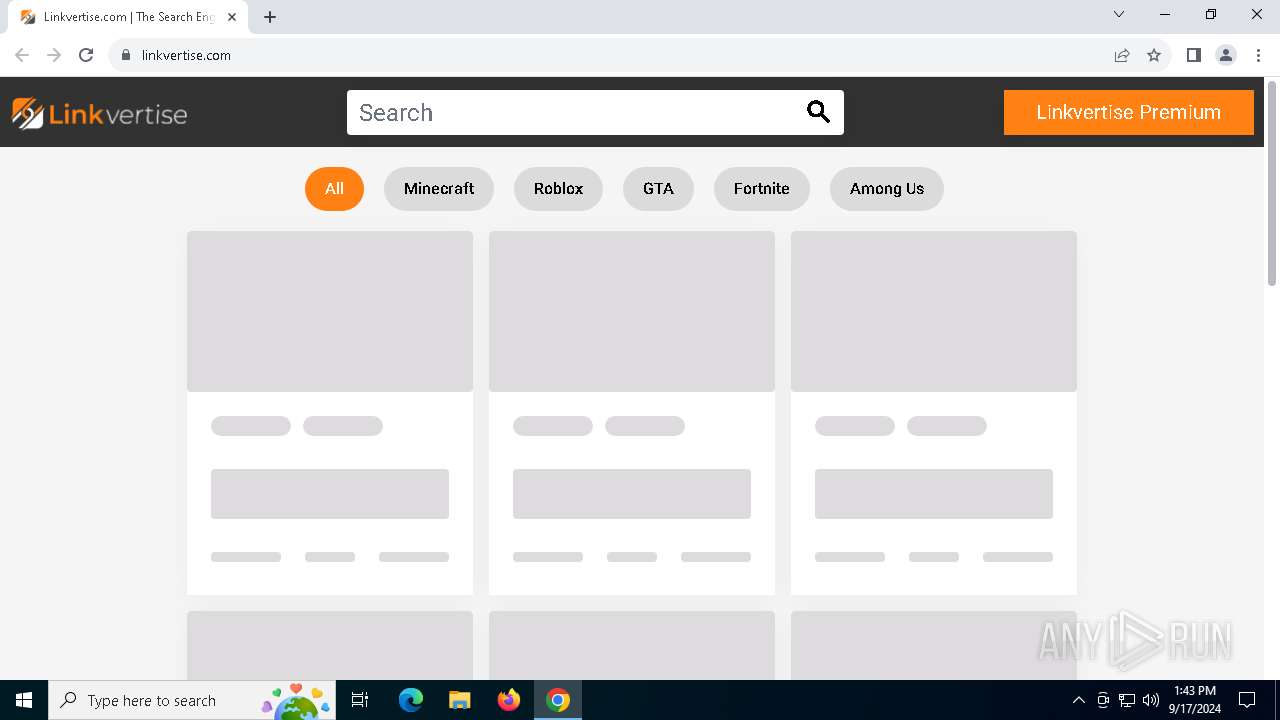The width and height of the screenshot is (1280, 720).
Task: Close the Linkvertise.com tab
Action: pos(232,17)
